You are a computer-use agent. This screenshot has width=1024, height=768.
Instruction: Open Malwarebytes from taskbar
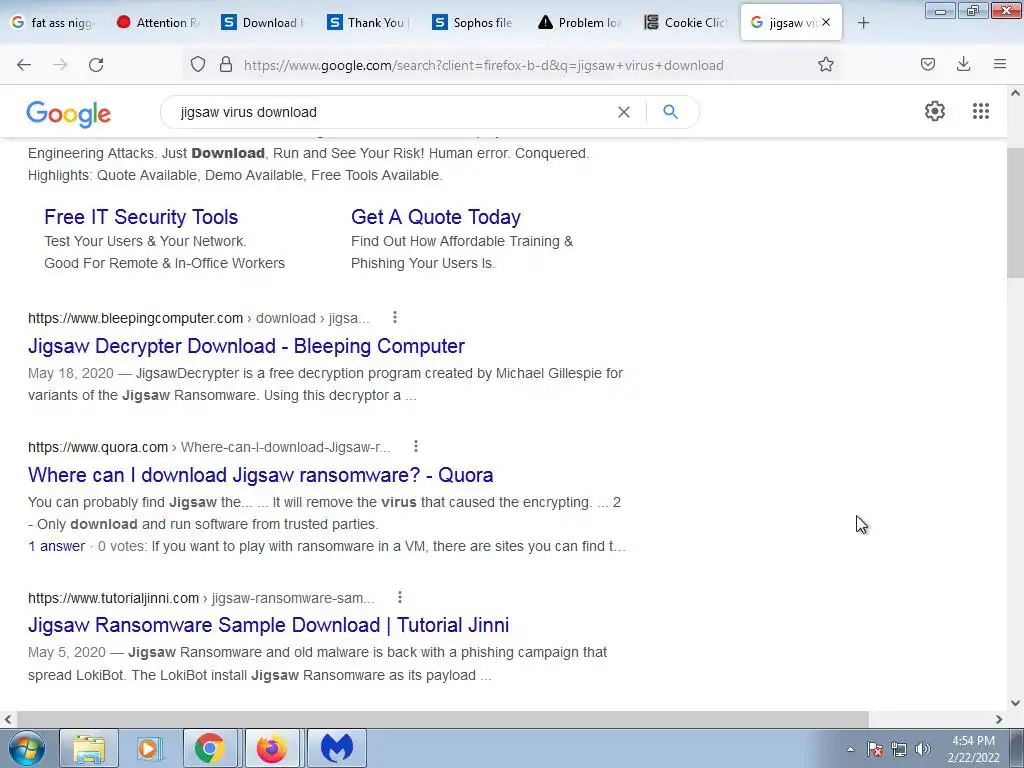click(336, 748)
